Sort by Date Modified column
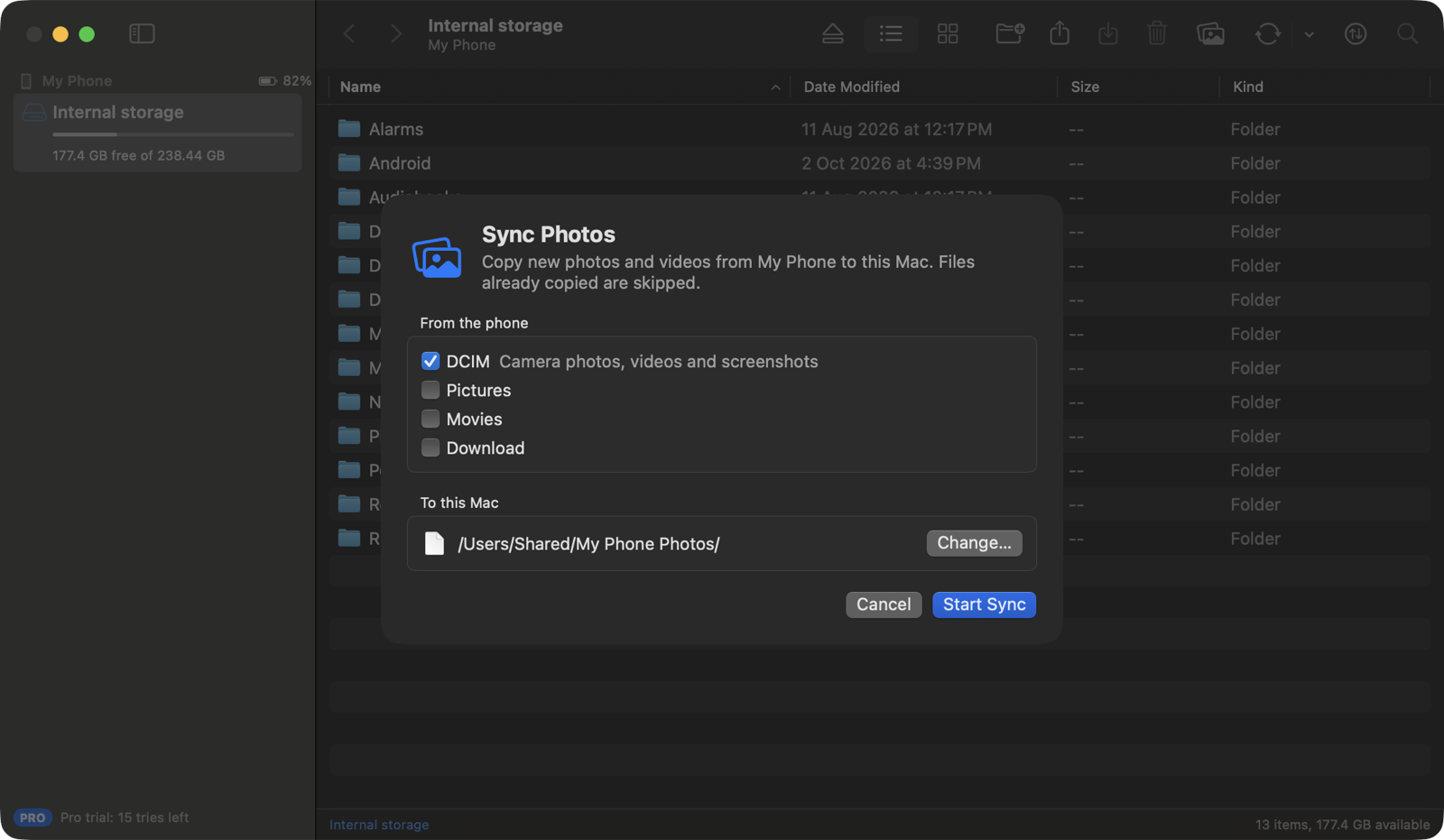This screenshot has height=840, width=1444. (851, 87)
